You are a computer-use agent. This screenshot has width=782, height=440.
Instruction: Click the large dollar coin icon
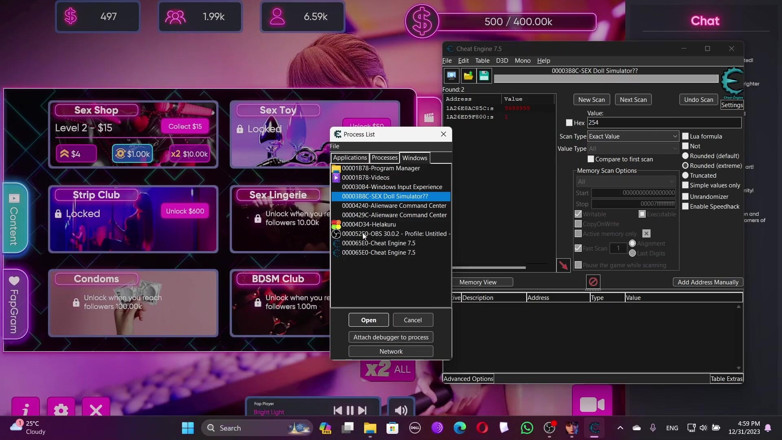[421, 21]
